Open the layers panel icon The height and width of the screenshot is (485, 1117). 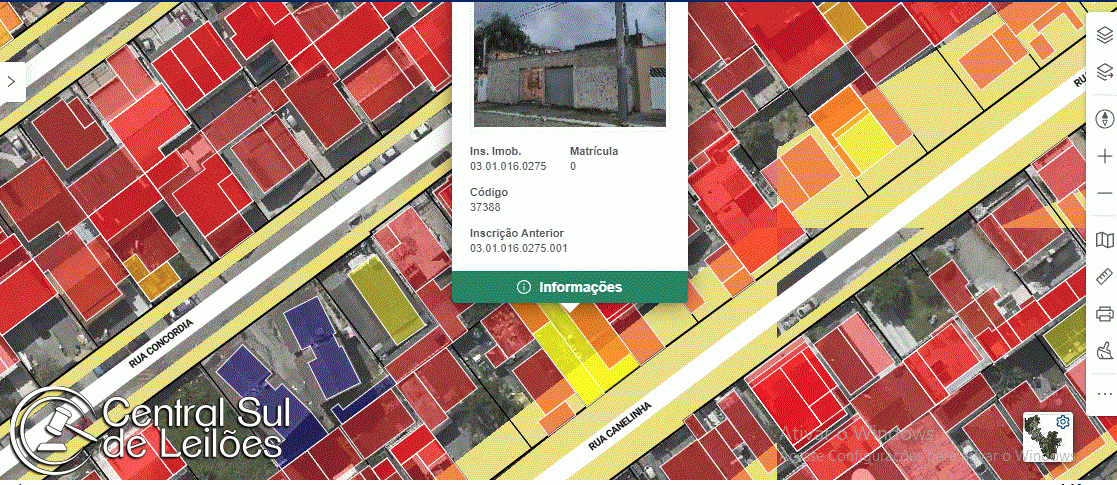click(1104, 34)
